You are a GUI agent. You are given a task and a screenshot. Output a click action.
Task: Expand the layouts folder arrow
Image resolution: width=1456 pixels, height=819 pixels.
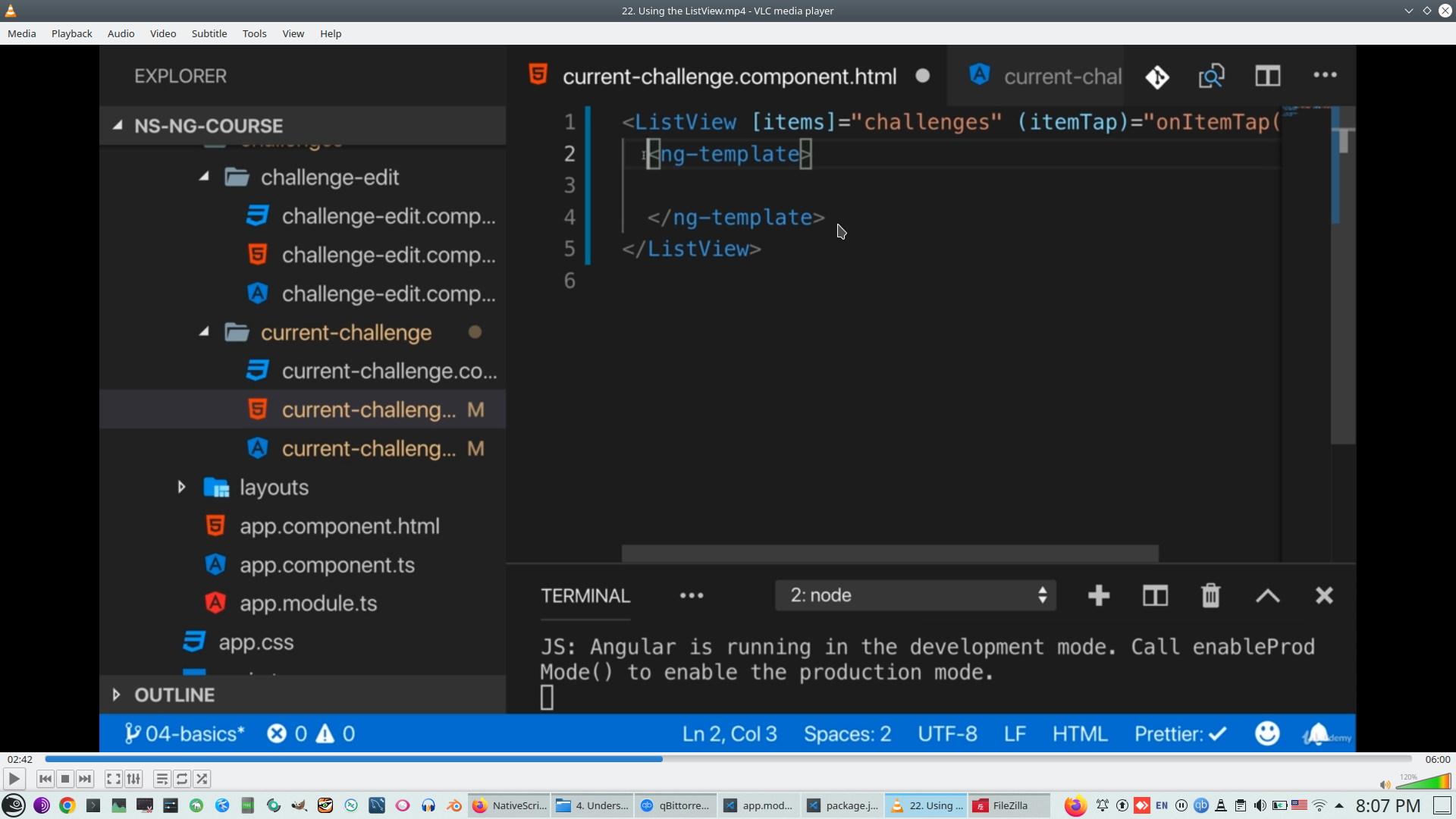pos(181,487)
